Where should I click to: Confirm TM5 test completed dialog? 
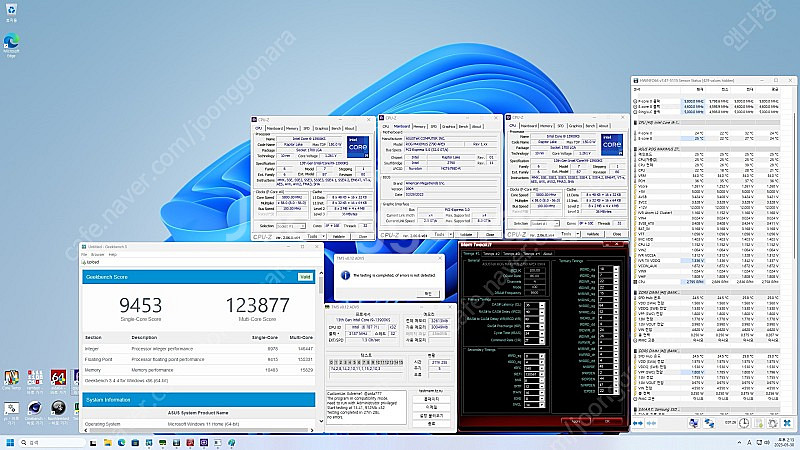(428, 293)
